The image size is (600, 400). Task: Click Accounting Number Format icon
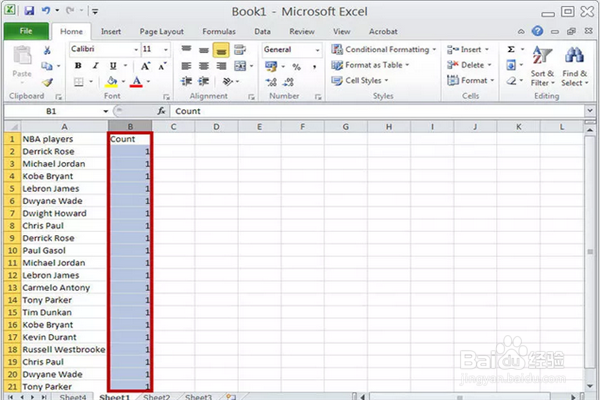coord(271,66)
